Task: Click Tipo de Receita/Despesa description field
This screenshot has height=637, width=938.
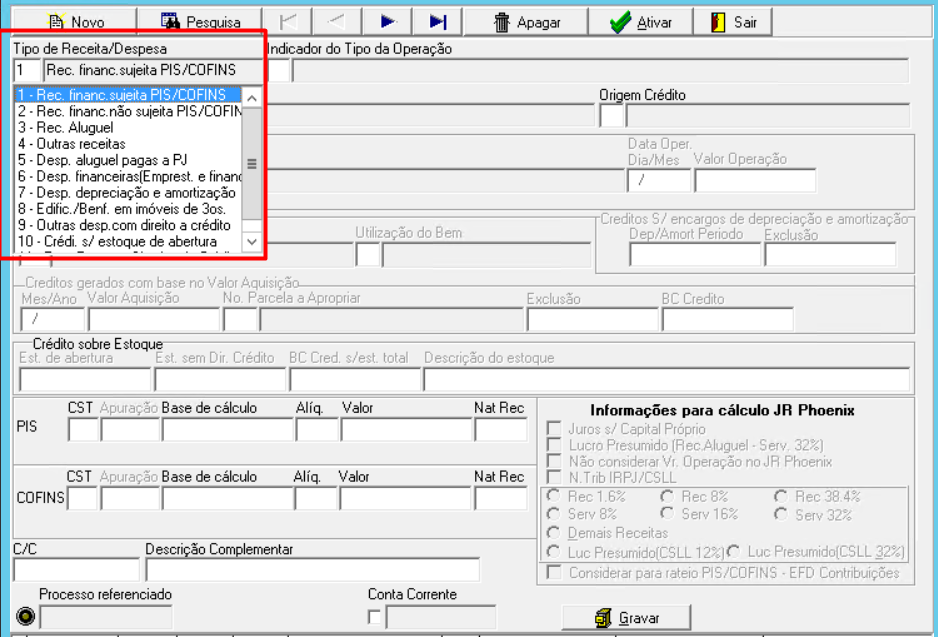Action: pos(153,70)
